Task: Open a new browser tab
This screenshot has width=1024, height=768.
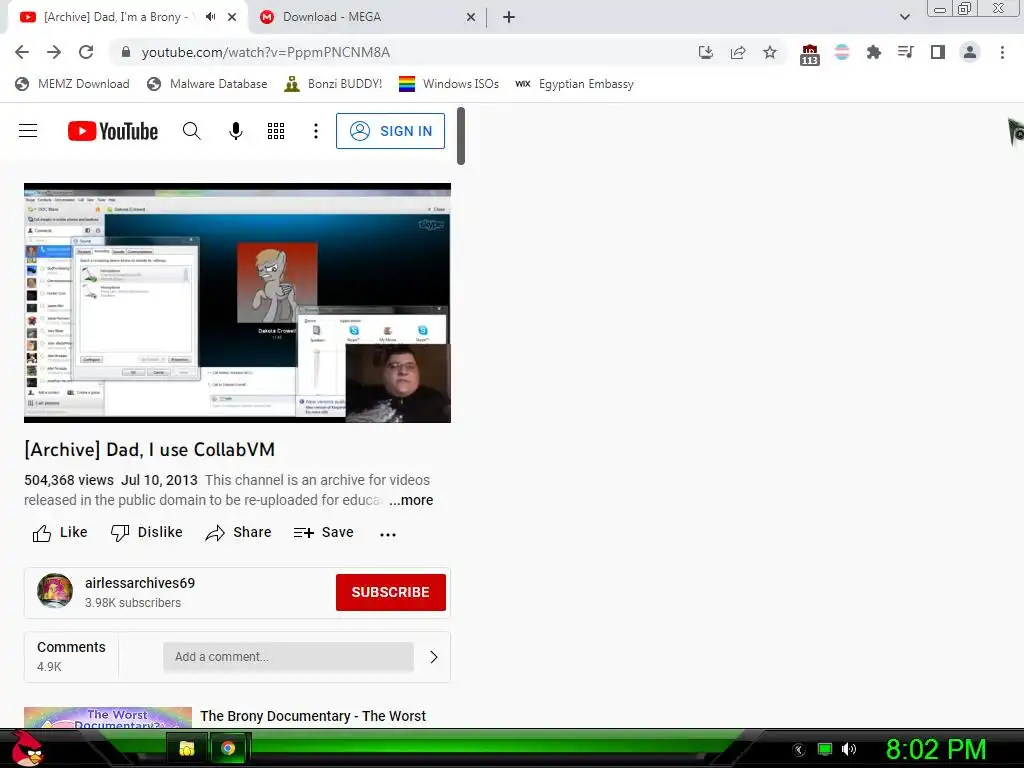Action: coord(509,17)
